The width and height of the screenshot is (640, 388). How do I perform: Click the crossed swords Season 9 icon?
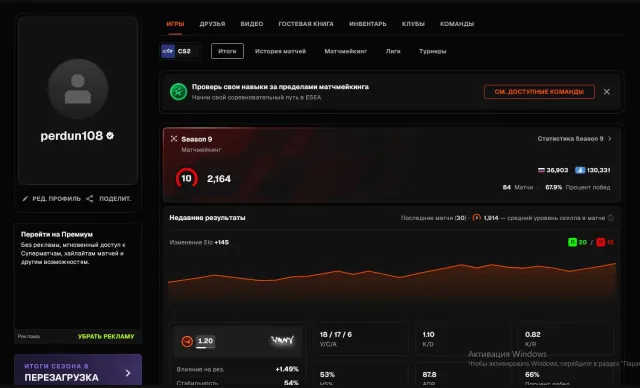[174, 139]
